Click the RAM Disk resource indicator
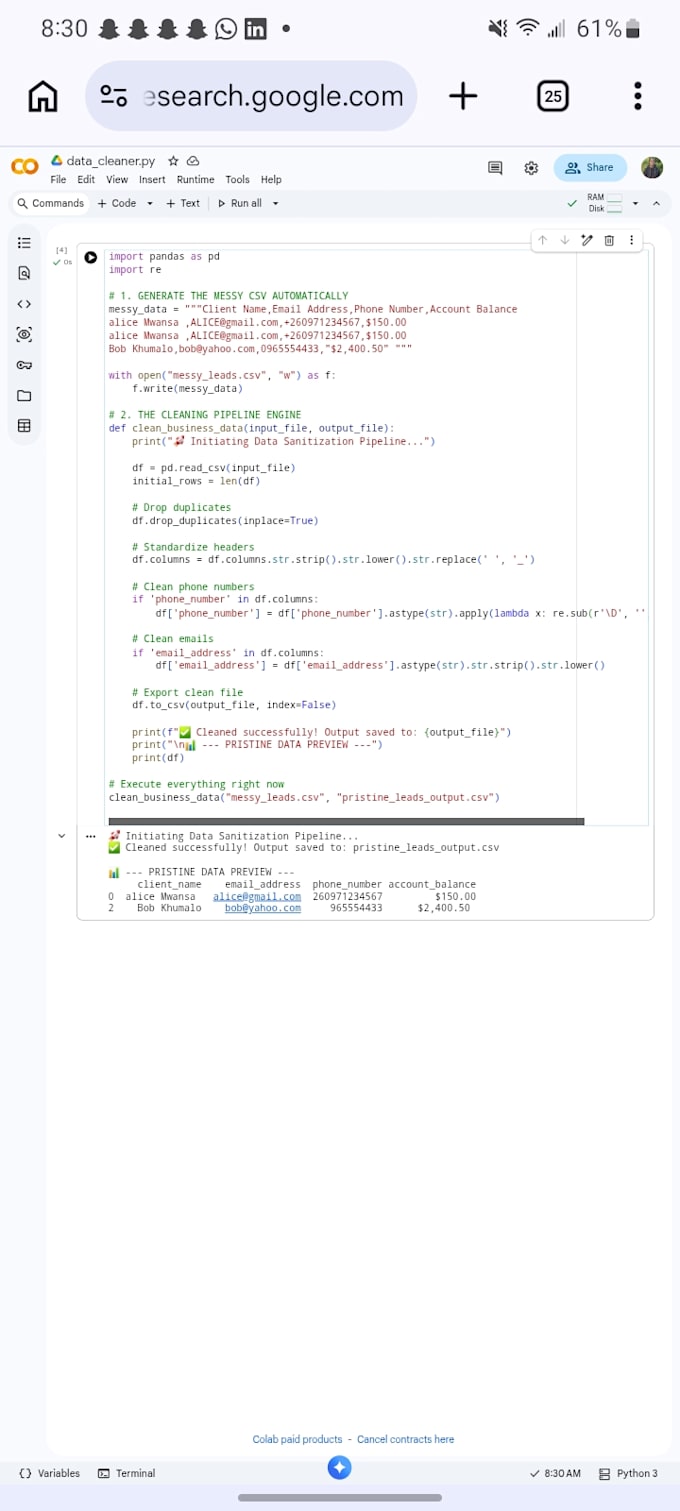 click(604, 203)
